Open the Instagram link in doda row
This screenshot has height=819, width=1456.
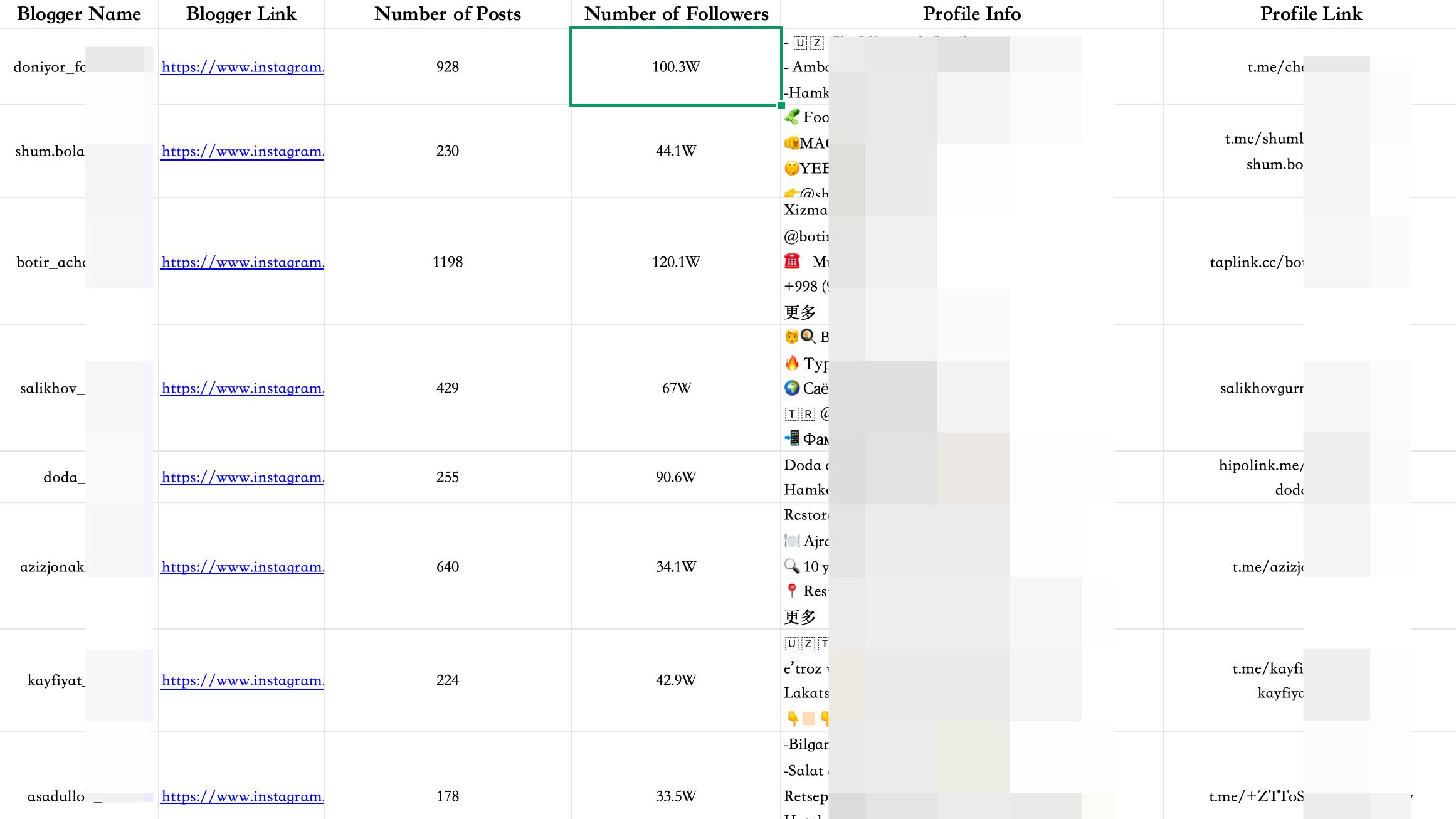point(242,477)
